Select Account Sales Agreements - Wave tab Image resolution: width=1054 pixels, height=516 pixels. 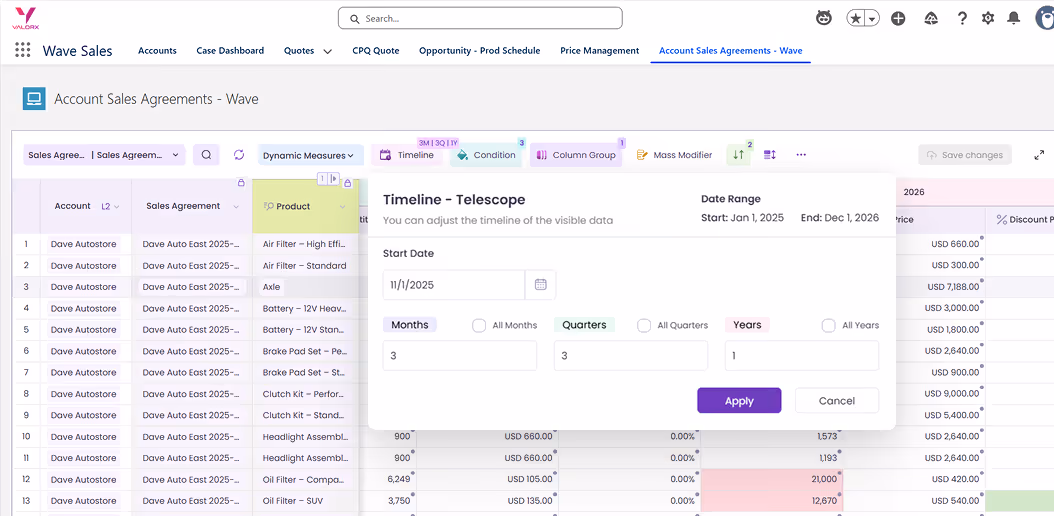(x=731, y=50)
